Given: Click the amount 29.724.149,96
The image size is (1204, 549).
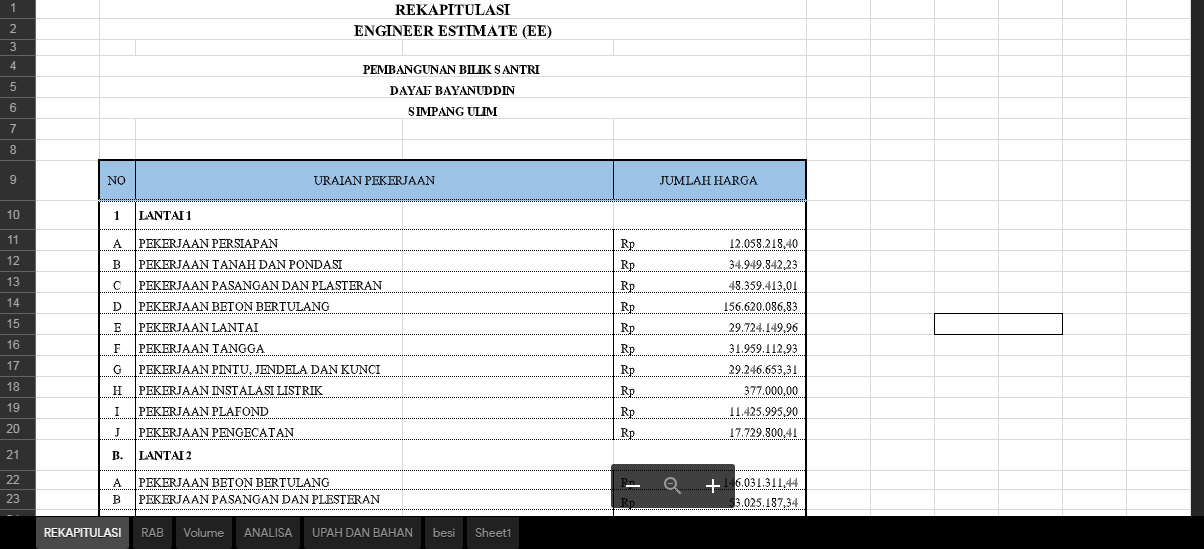Looking at the screenshot, I should pyautogui.click(x=764, y=328).
